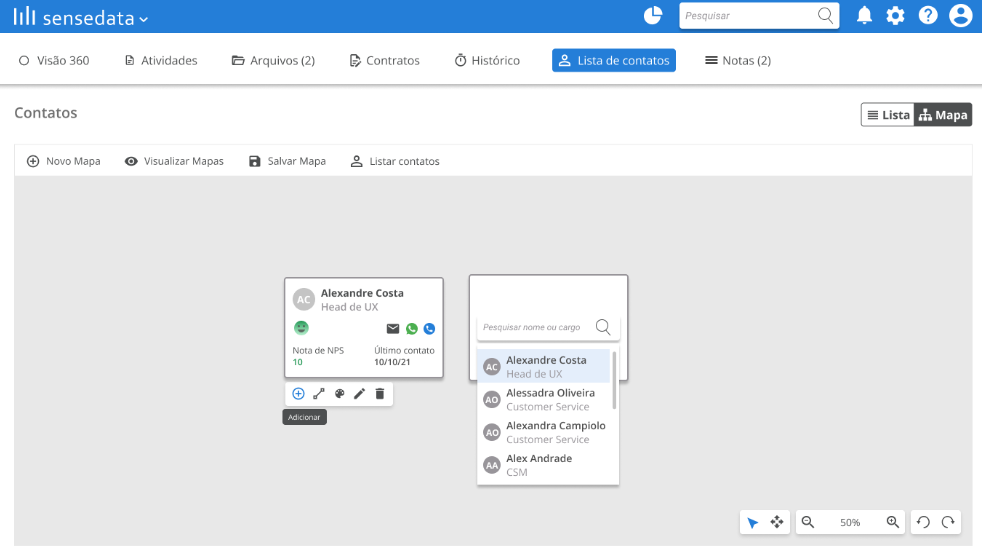Click the pencil edit icon

pos(359,394)
